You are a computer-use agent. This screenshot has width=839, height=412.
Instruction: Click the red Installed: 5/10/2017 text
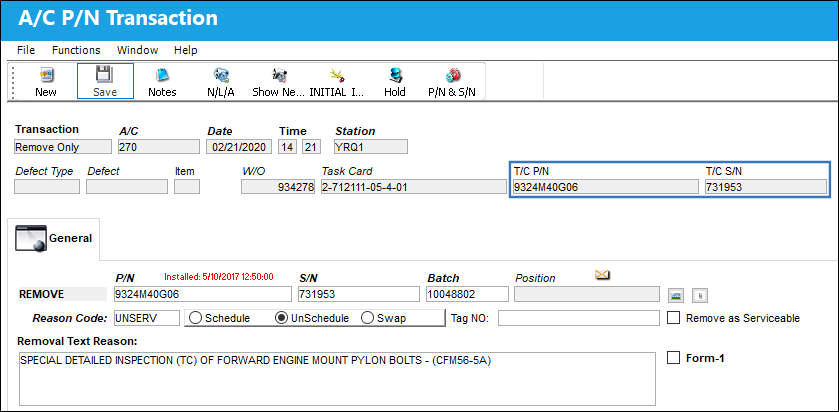(219, 277)
